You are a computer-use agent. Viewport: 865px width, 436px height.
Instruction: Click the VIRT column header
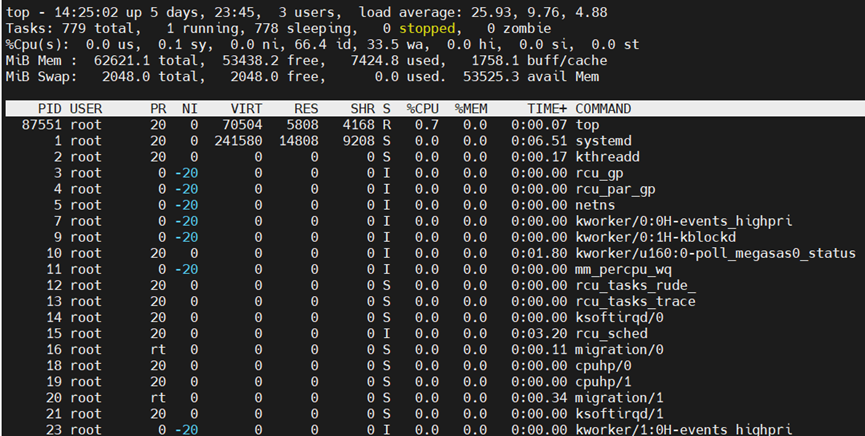click(246, 109)
